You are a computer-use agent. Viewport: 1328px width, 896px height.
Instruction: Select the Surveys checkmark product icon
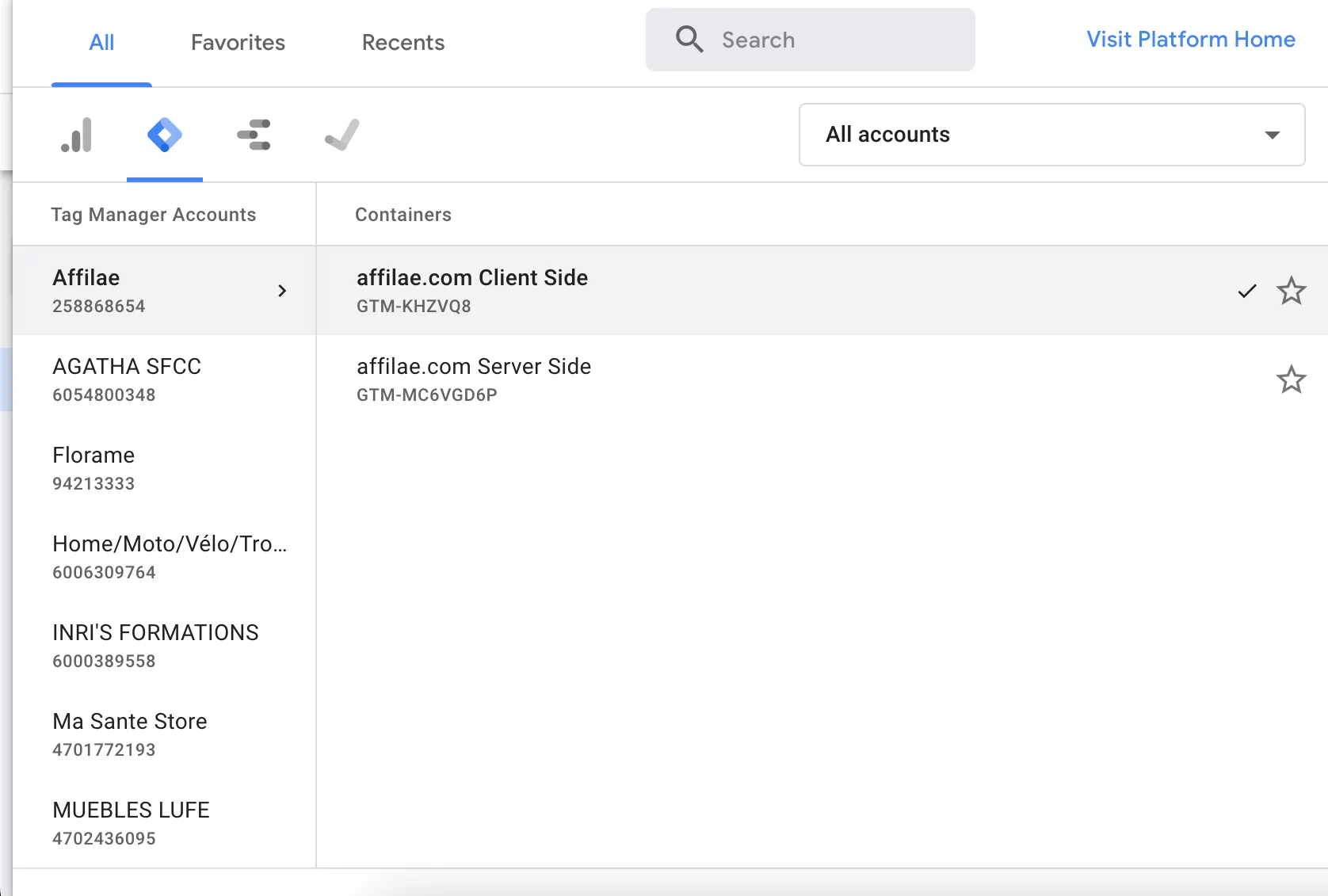click(x=342, y=135)
